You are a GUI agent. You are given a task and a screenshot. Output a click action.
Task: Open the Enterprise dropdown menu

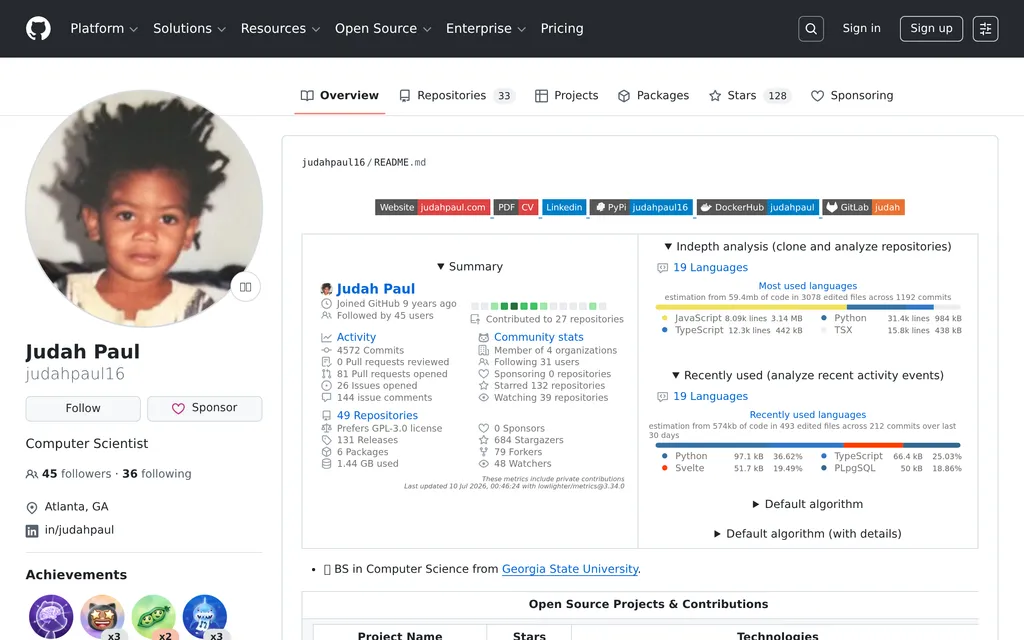(x=486, y=29)
